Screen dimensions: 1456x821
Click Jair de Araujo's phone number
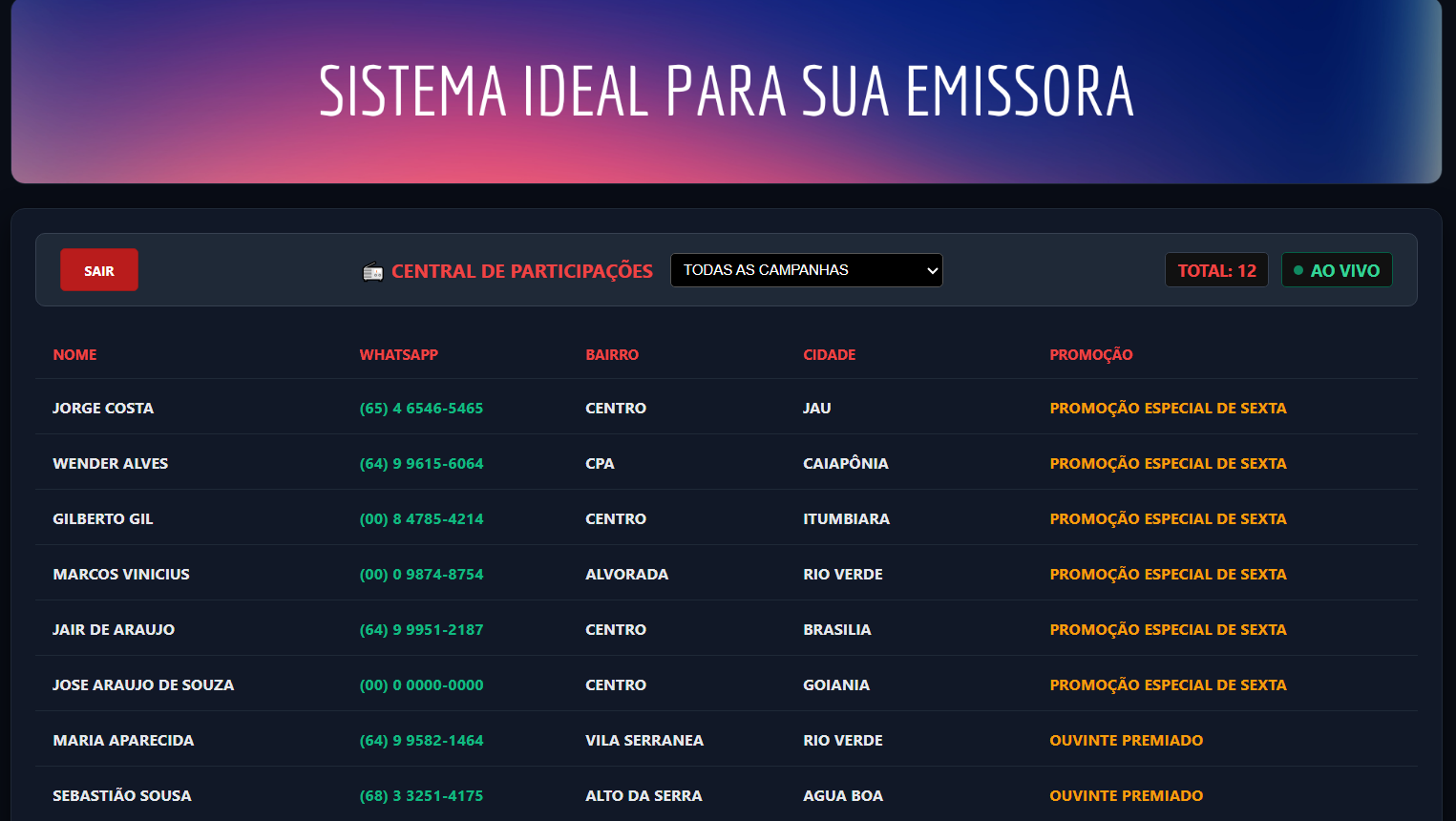(421, 629)
